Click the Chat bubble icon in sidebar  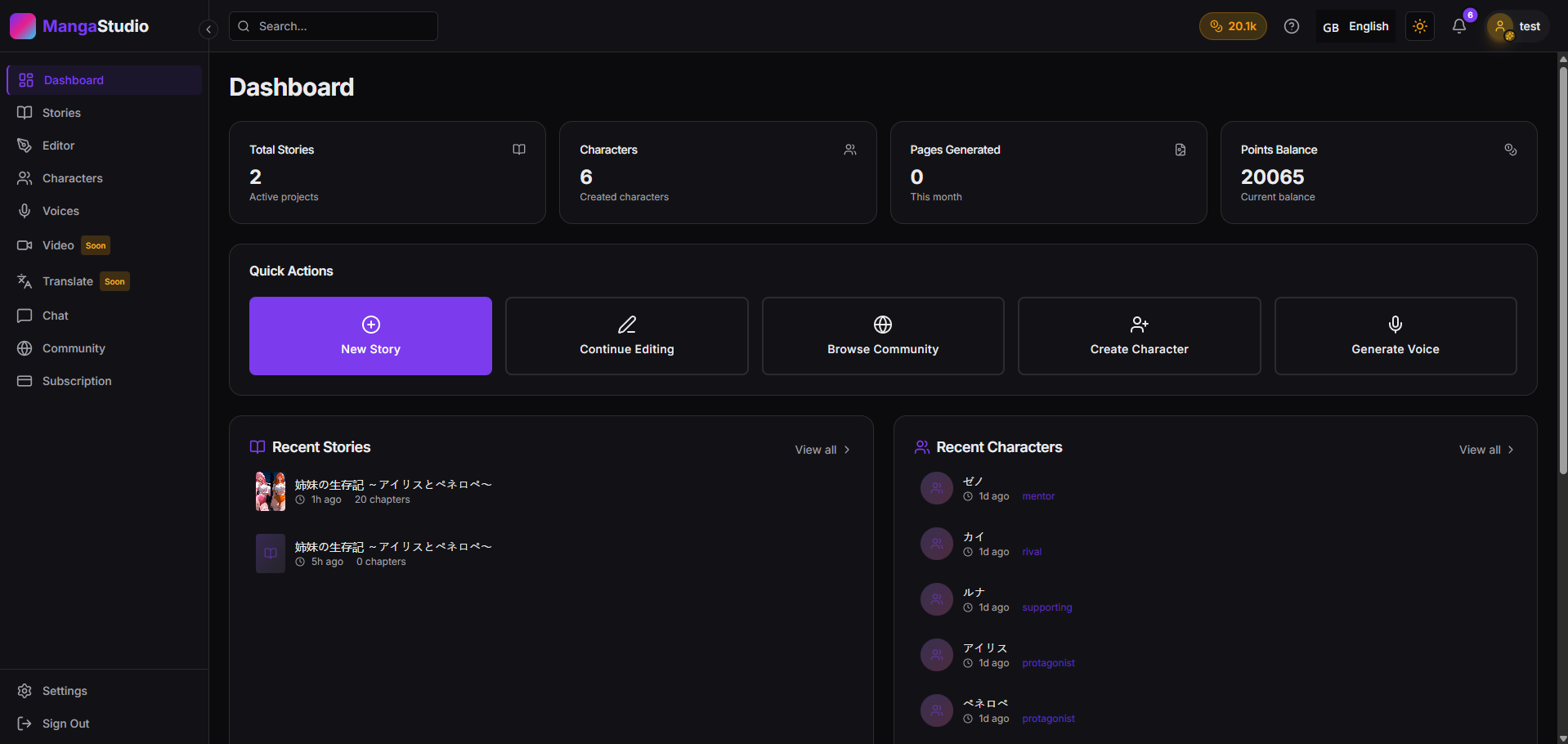click(25, 316)
